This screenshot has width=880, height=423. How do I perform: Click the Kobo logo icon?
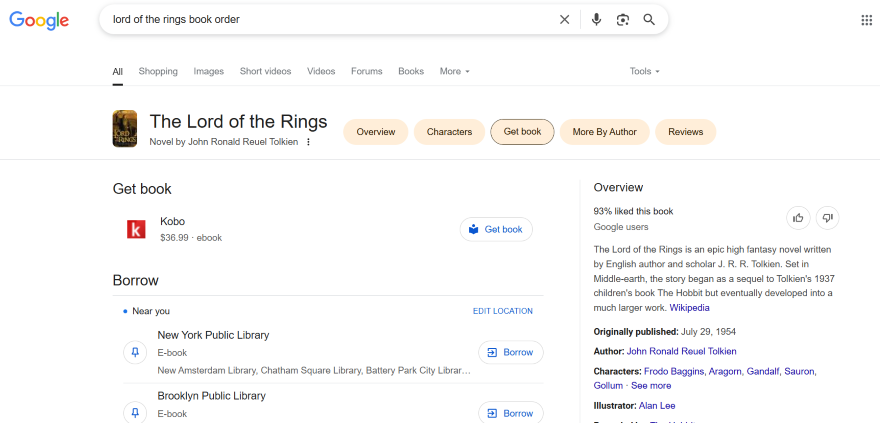136,229
